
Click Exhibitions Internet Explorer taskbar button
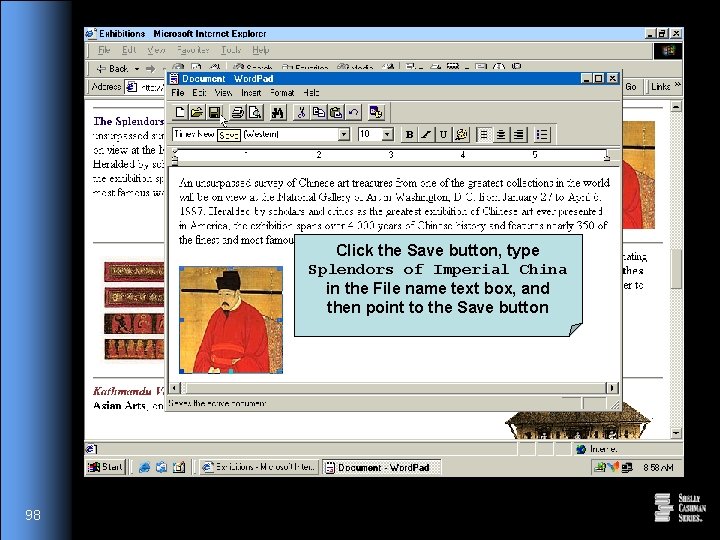tap(259, 467)
